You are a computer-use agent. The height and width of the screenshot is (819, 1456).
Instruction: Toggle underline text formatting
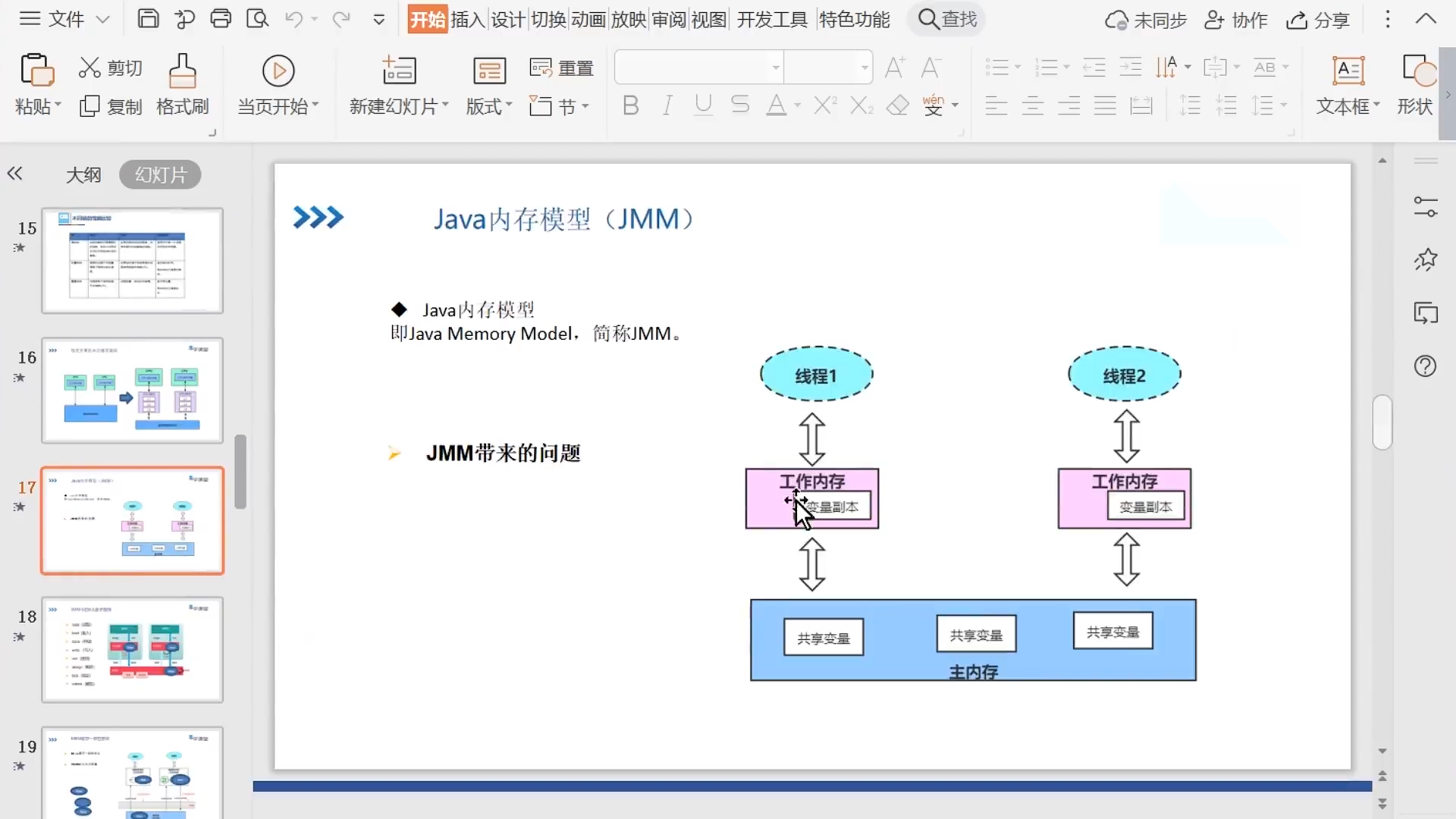click(703, 105)
